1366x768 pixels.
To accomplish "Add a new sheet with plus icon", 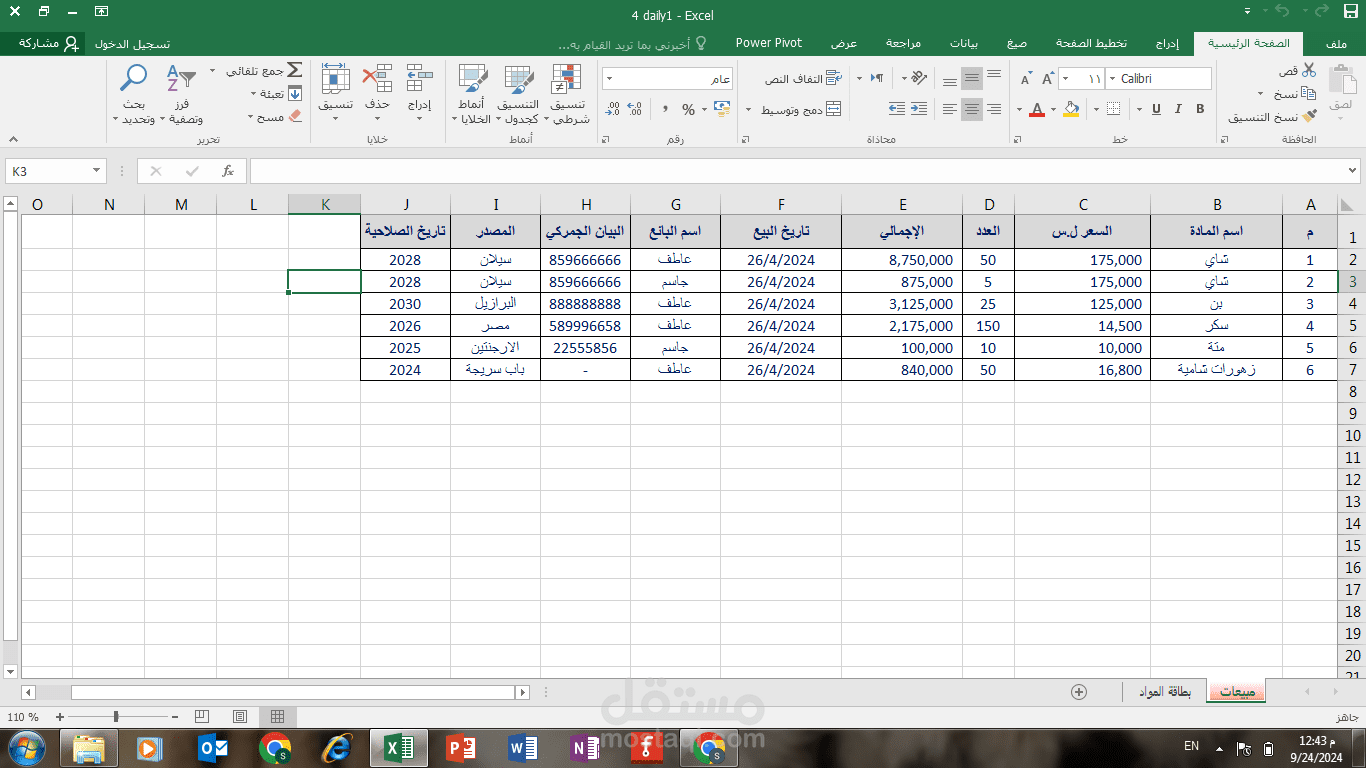I will coord(1079,691).
